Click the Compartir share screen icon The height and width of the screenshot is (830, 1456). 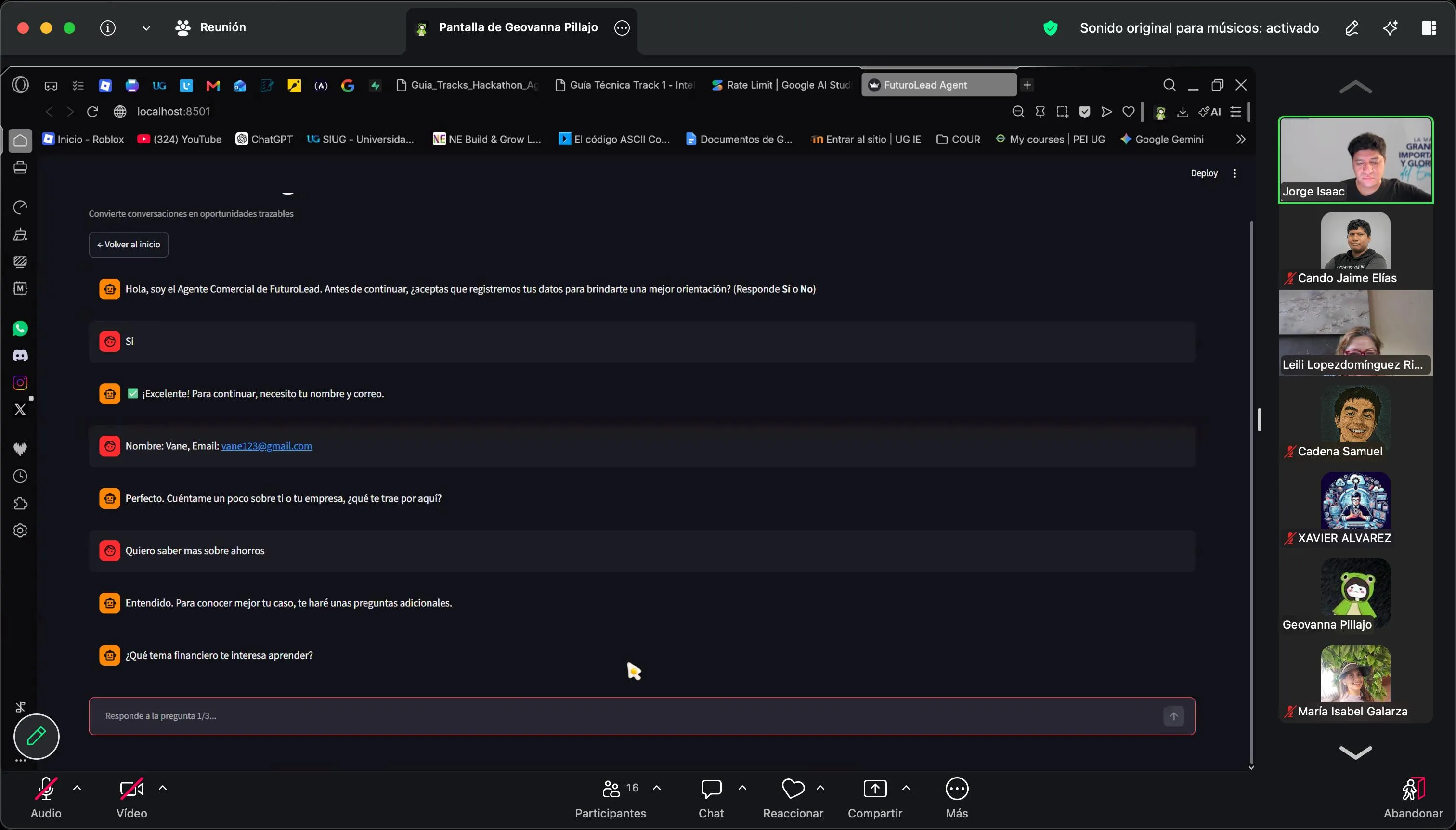pos(874,789)
